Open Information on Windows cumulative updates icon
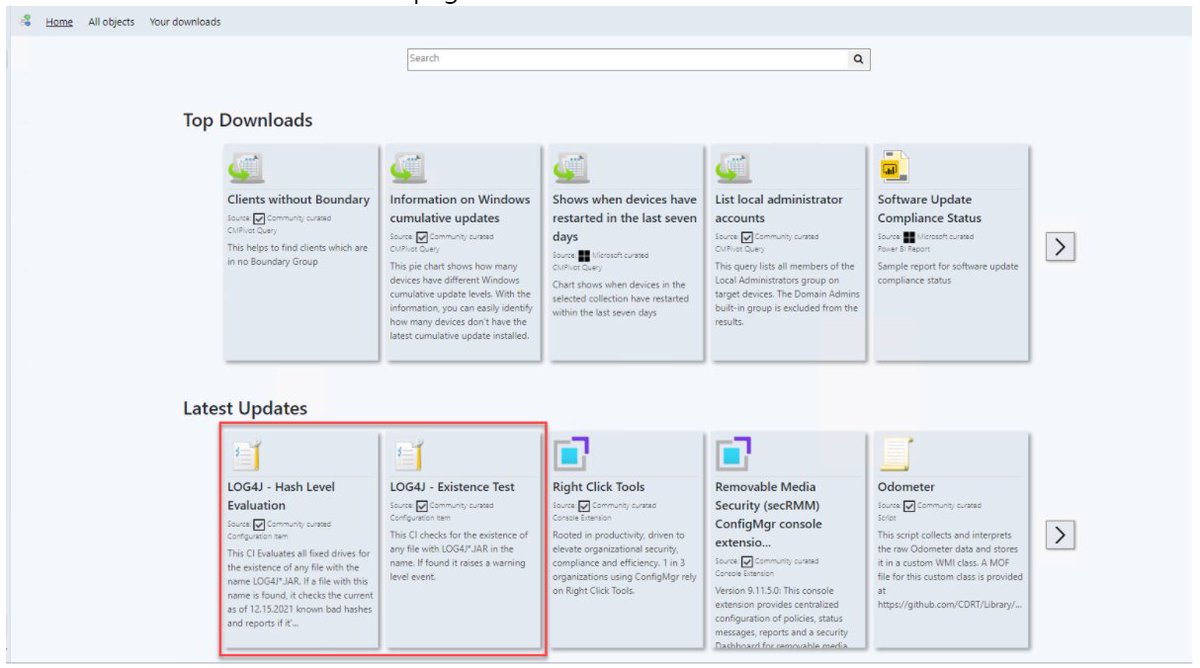The width and height of the screenshot is (1200, 668). point(407,167)
